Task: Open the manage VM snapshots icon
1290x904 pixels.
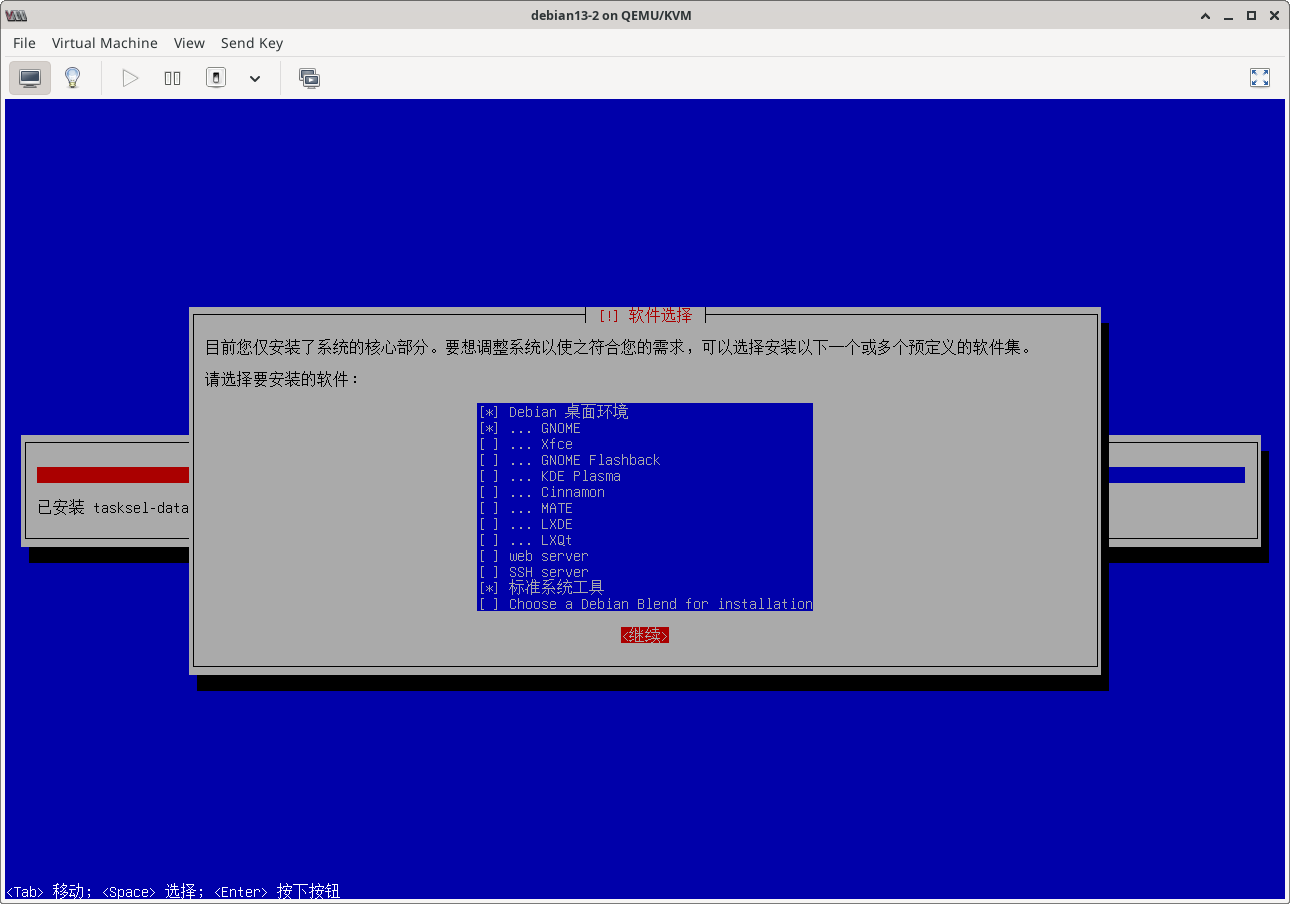Action: click(x=310, y=78)
